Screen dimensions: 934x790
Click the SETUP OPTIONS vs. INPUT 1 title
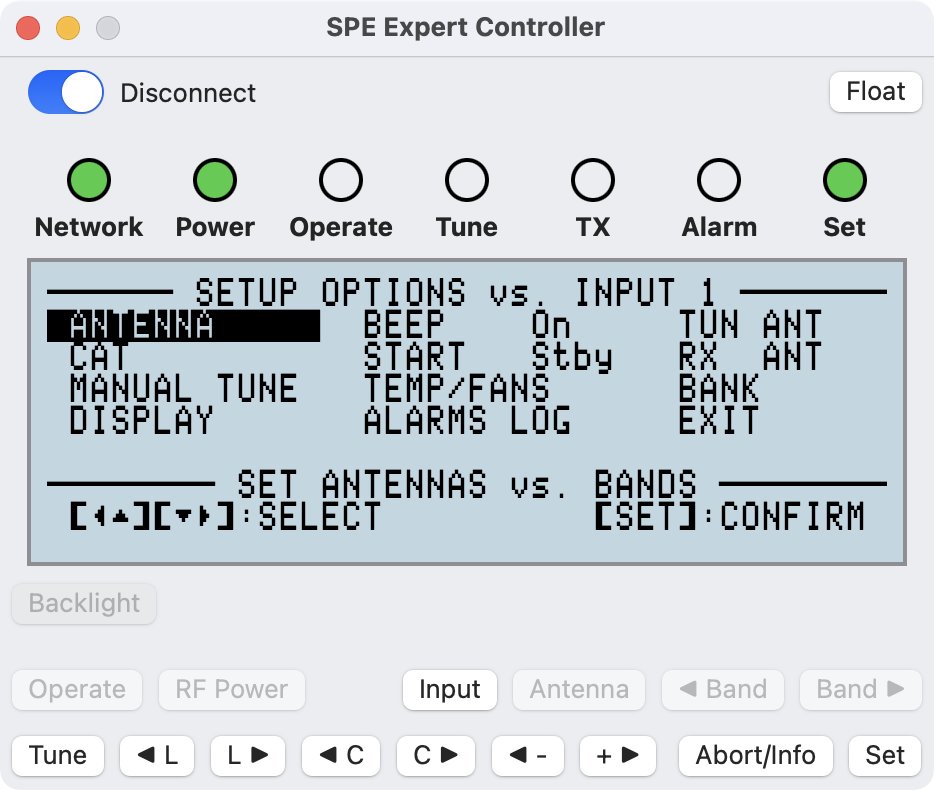(456, 293)
